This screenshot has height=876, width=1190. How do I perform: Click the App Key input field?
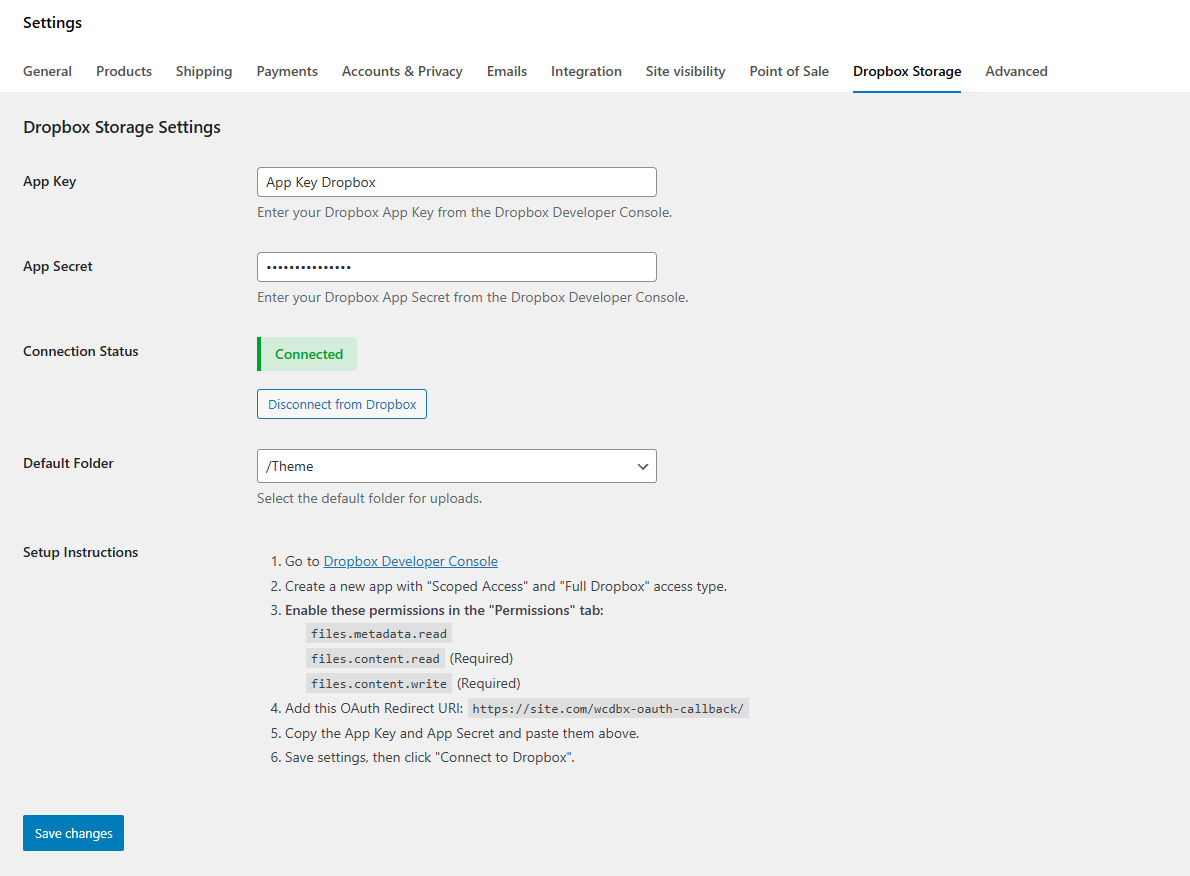pos(456,182)
